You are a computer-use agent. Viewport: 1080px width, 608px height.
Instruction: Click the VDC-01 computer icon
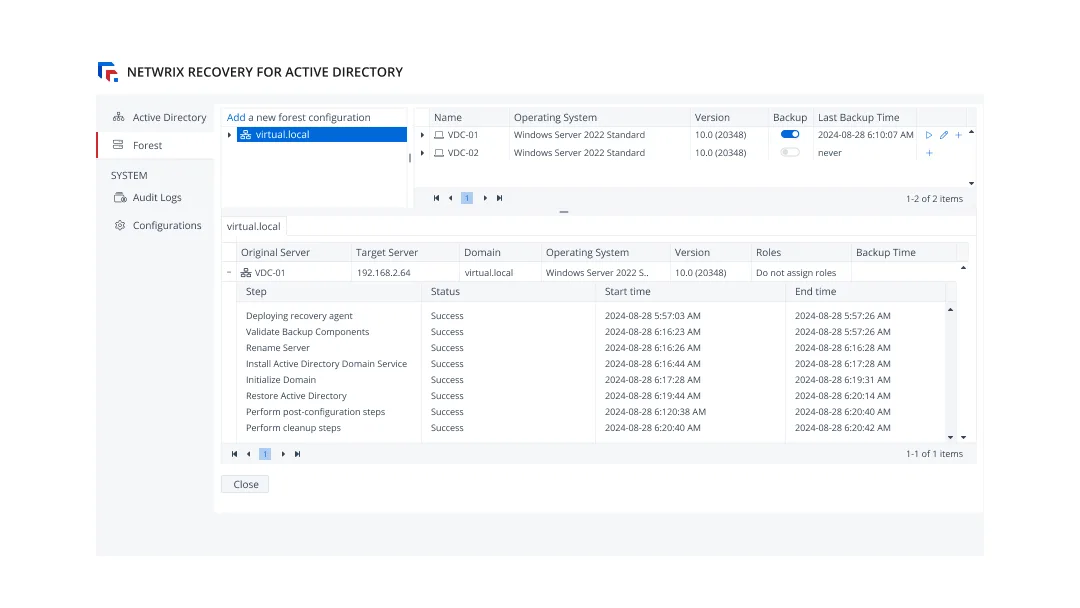(x=439, y=135)
